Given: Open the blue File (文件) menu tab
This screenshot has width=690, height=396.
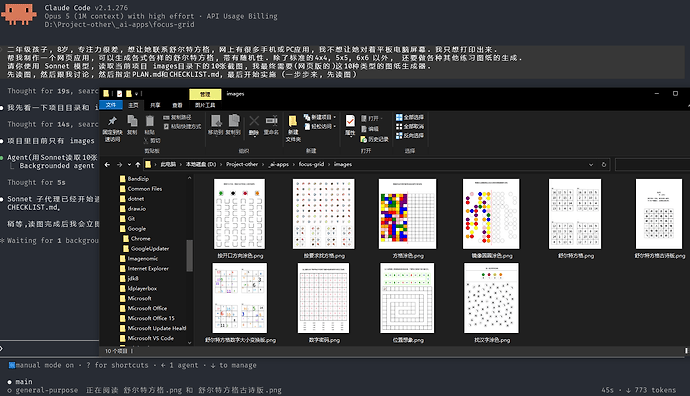Looking at the screenshot, I should [111, 105].
